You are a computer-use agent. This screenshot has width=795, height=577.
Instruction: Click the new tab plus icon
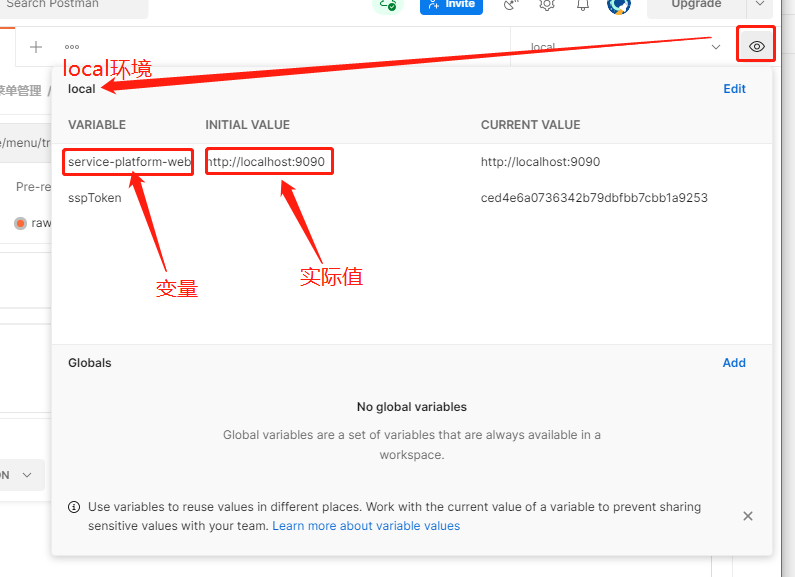tap(35, 47)
